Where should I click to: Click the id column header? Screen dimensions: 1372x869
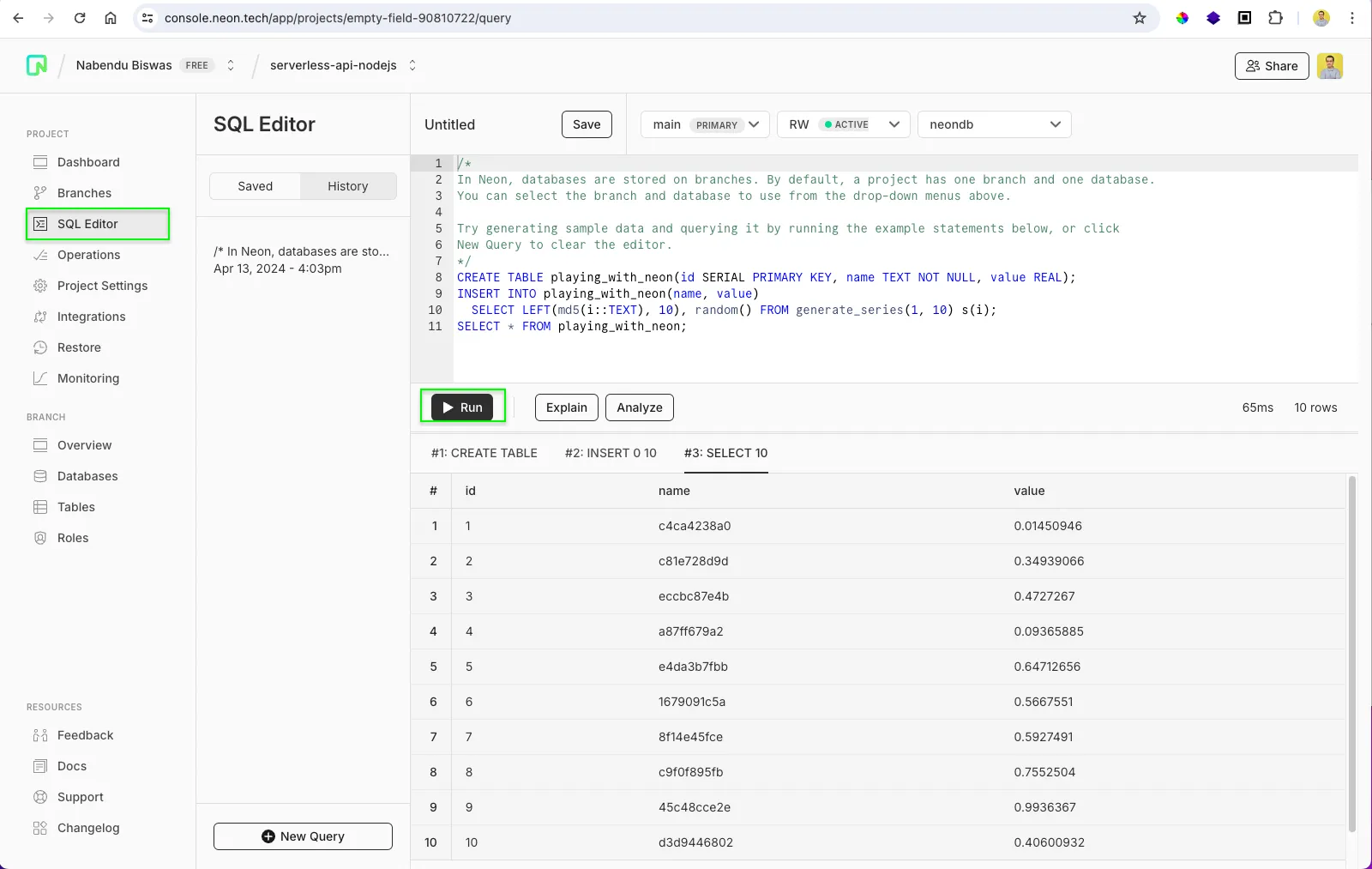470,491
